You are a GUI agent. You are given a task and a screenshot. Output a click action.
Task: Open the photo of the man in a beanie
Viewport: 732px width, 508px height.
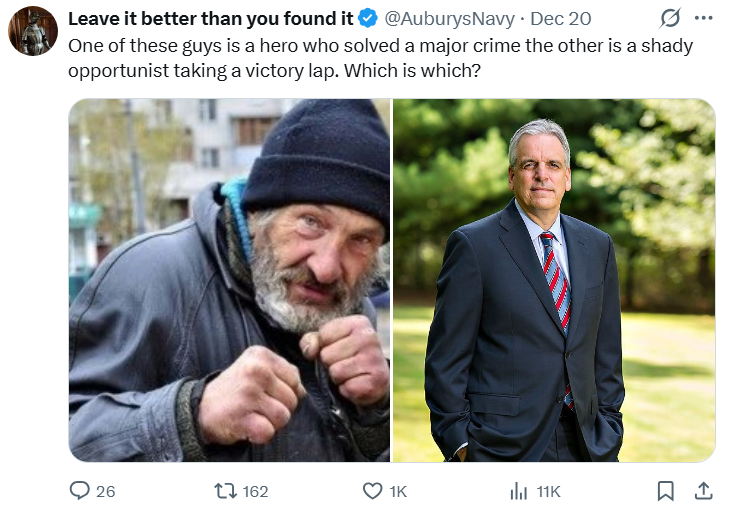(229, 280)
